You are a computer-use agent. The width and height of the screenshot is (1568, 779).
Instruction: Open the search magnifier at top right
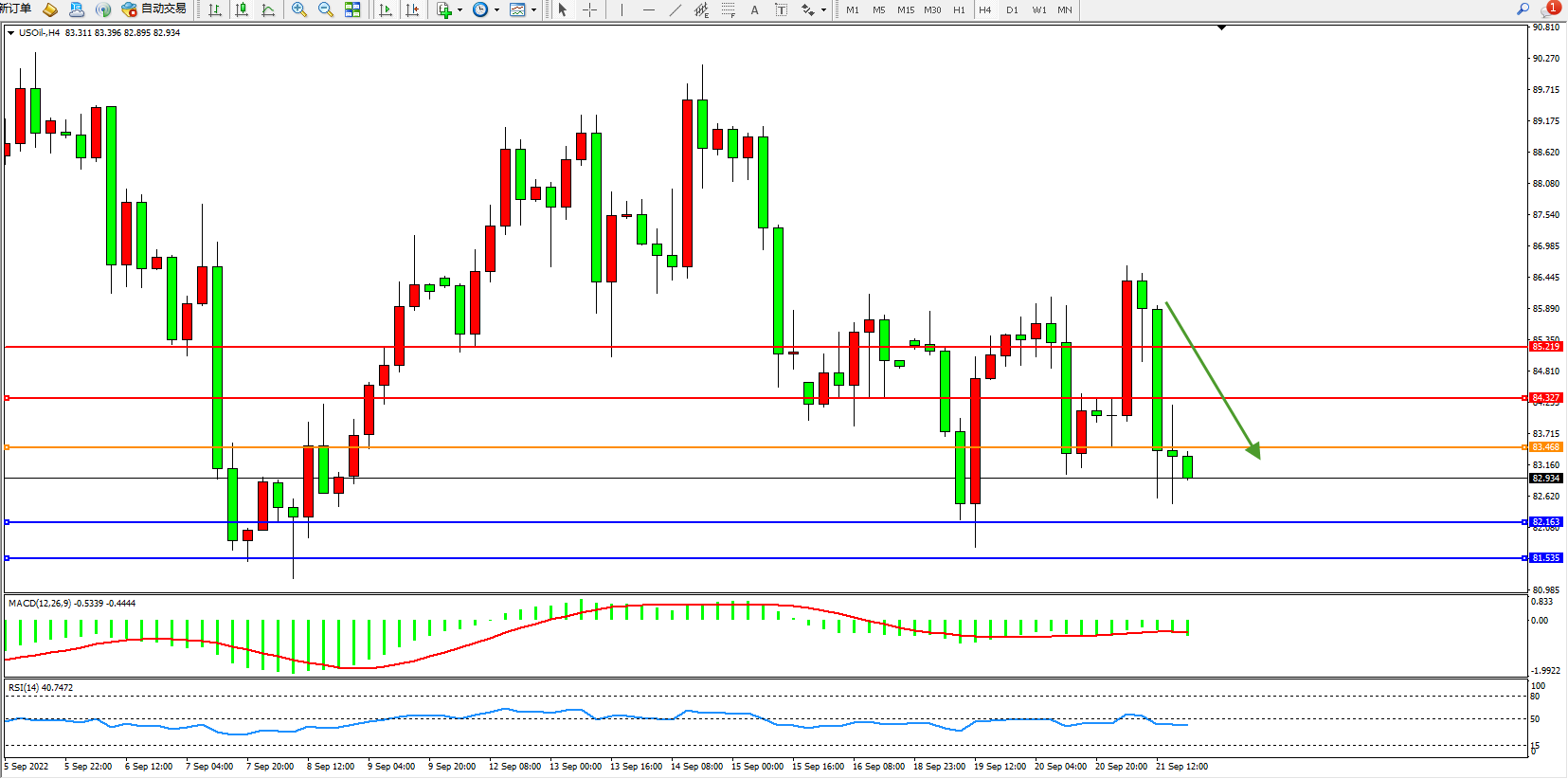1523,9
